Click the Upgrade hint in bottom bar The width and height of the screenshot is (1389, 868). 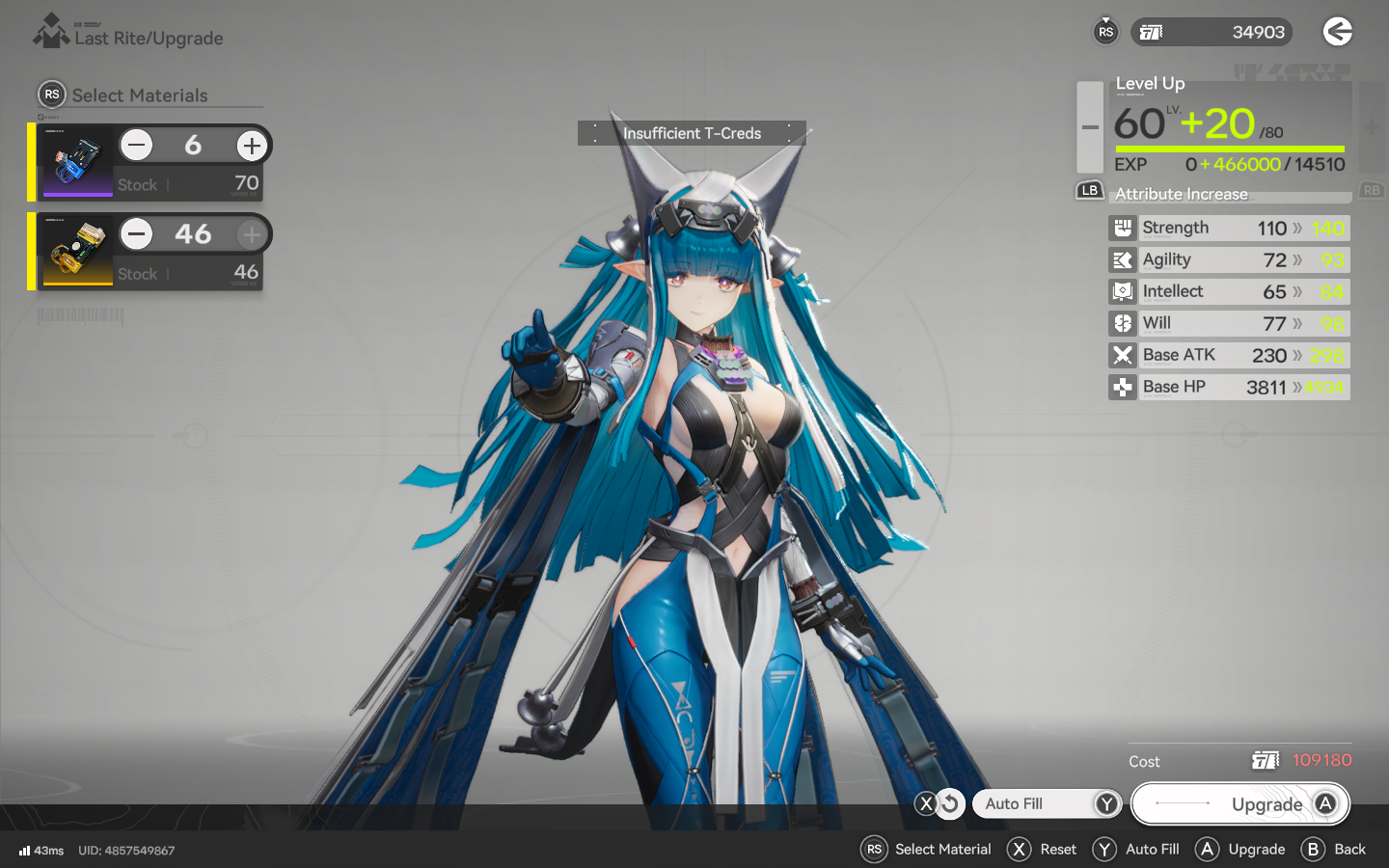pyautogui.click(x=1239, y=849)
